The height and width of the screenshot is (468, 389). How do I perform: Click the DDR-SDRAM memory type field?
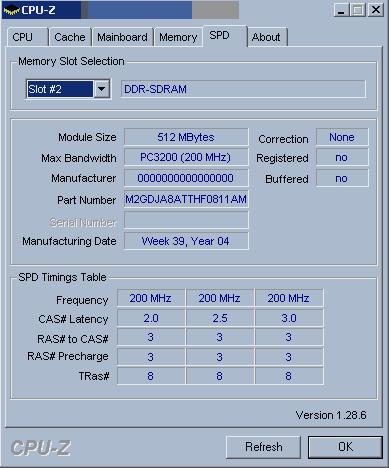(243, 89)
